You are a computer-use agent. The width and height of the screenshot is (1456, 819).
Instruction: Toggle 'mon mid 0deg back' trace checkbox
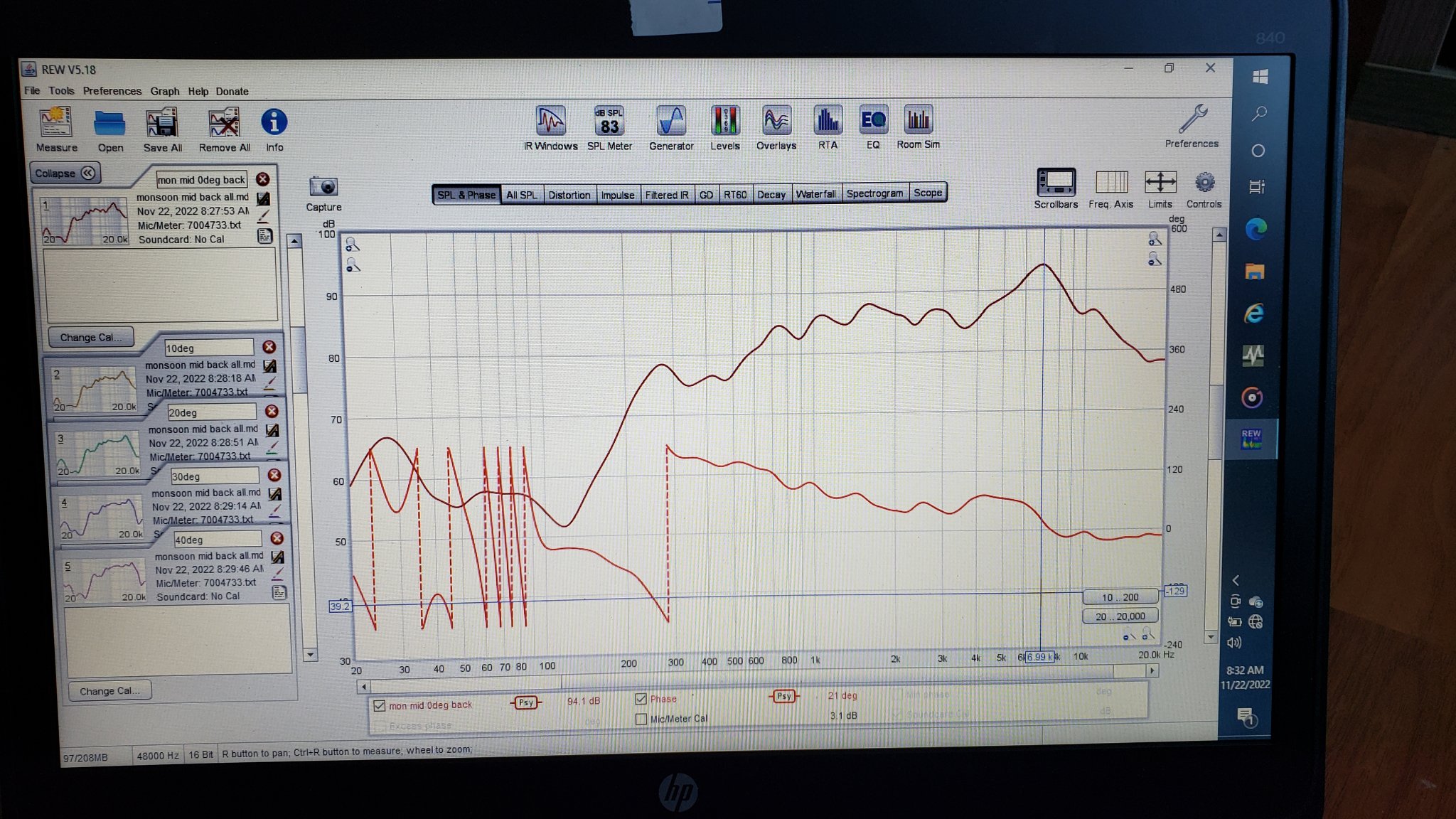point(379,706)
